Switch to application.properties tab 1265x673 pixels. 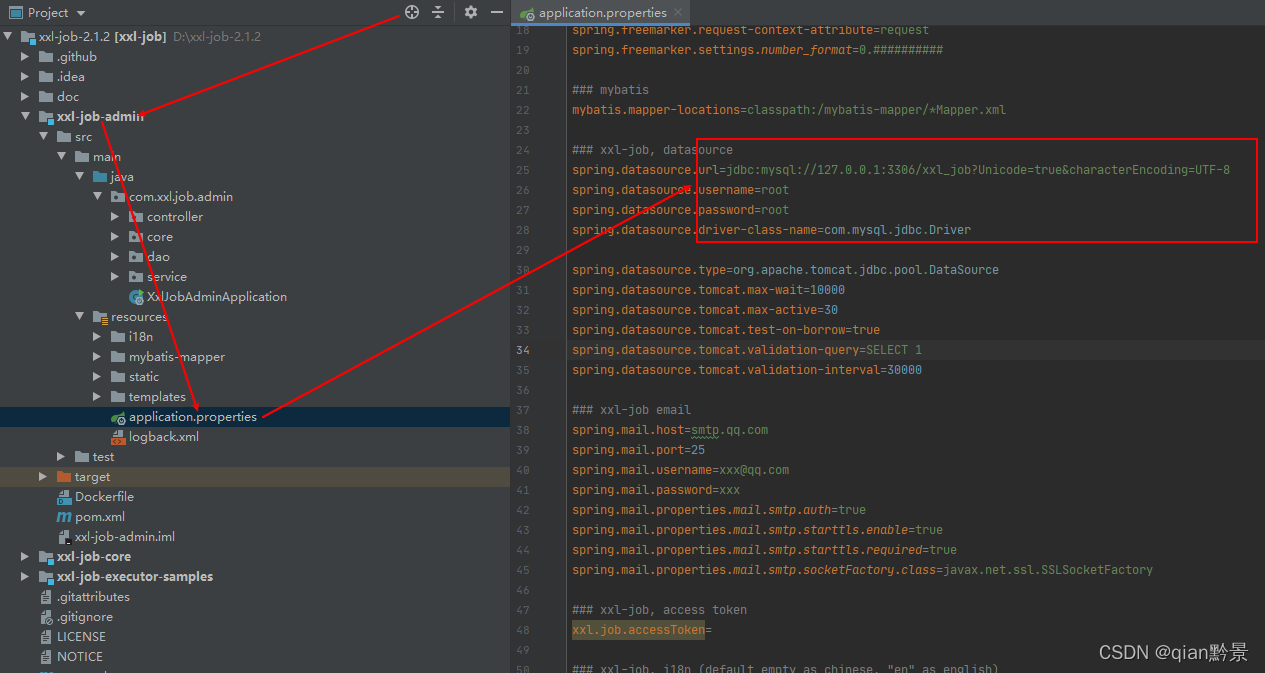[x=601, y=13]
